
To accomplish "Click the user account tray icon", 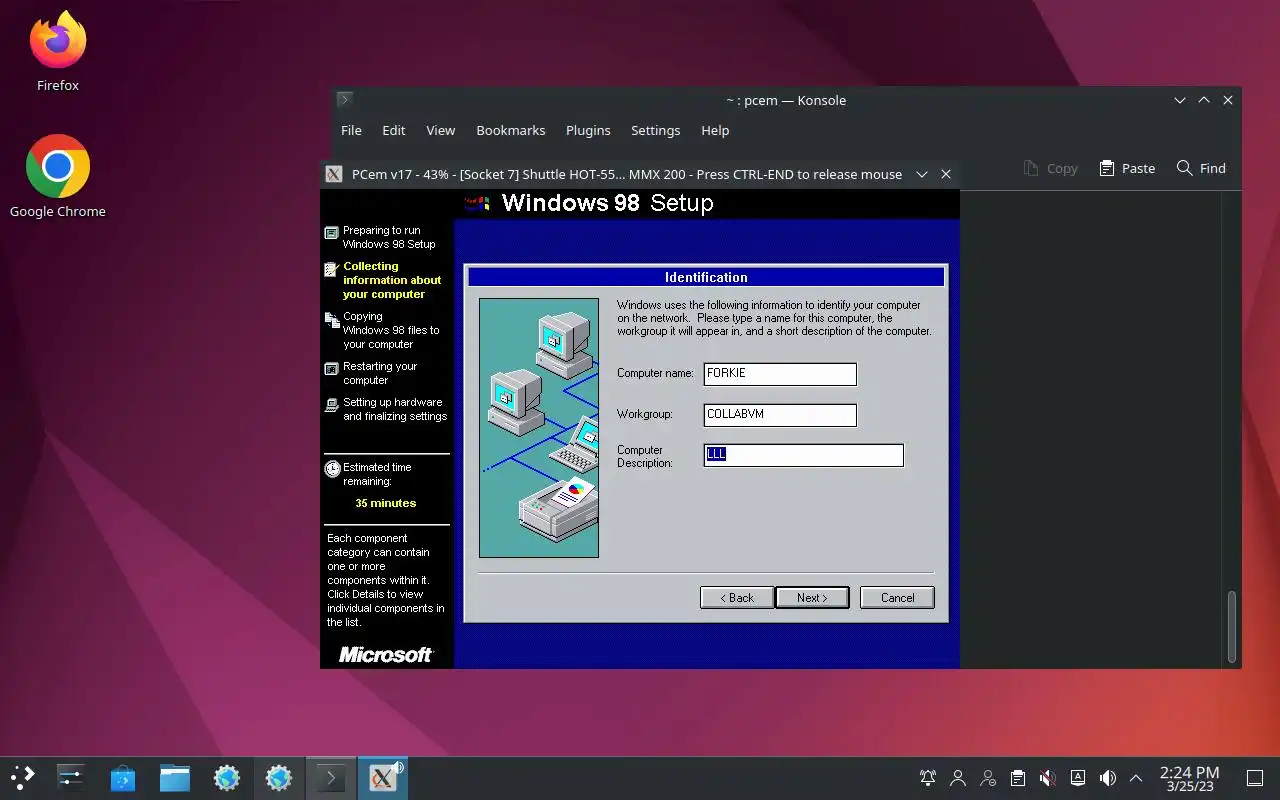I will (958, 778).
